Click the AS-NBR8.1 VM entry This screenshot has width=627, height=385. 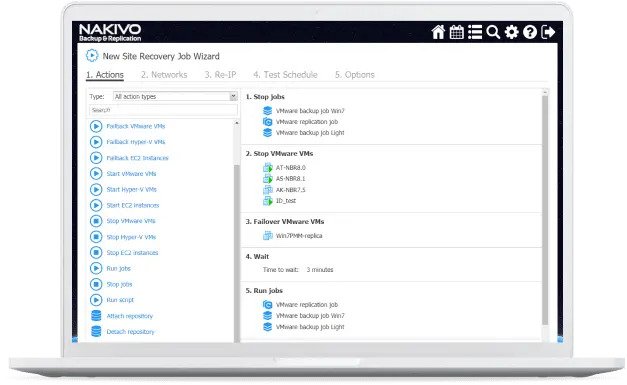click(x=291, y=179)
